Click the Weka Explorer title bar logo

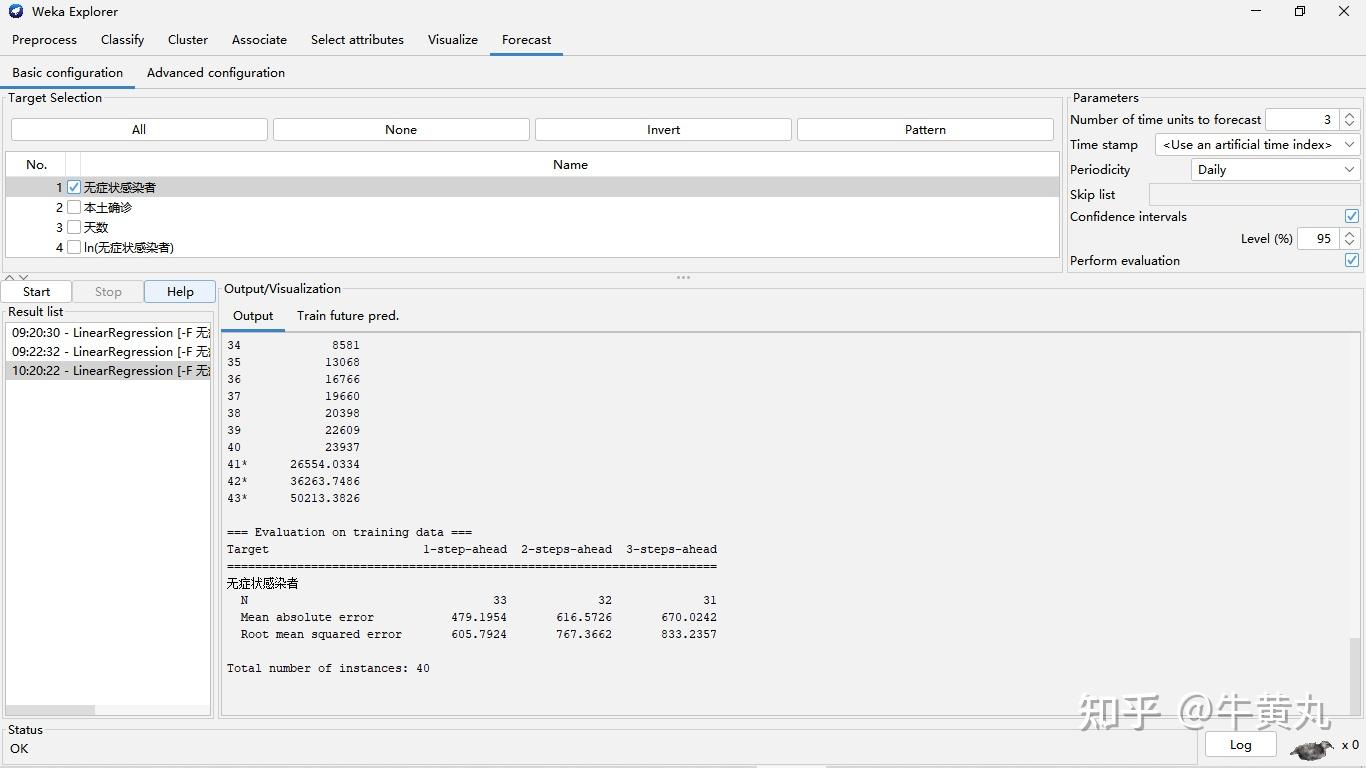tap(16, 11)
